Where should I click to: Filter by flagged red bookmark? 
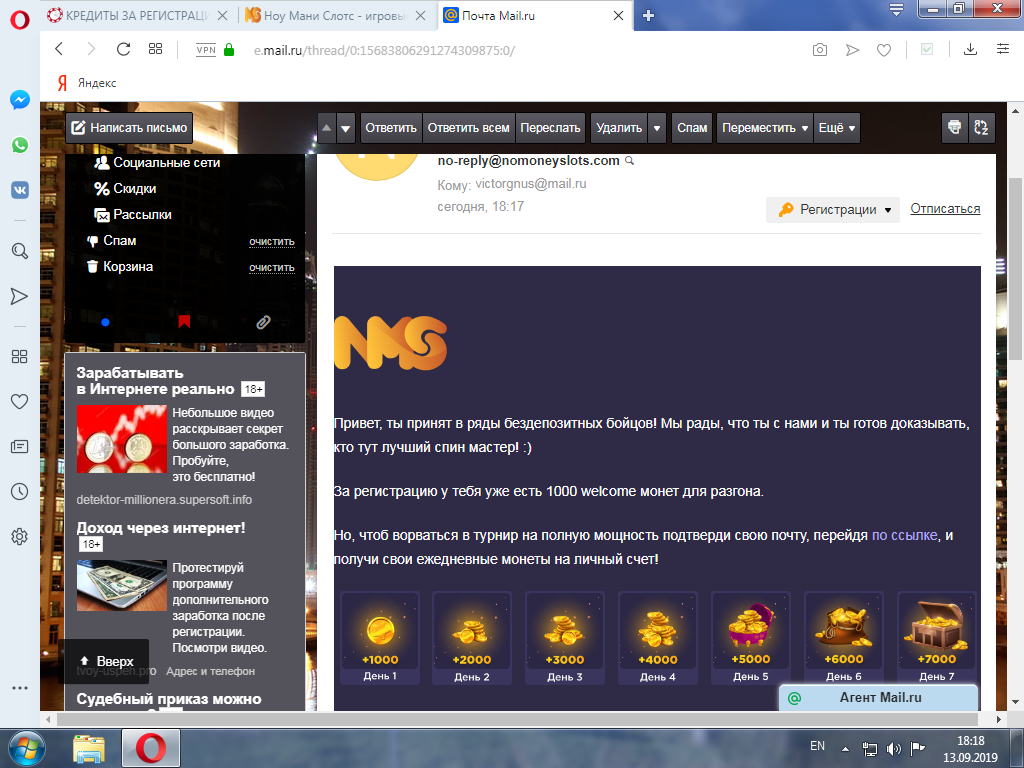(x=184, y=321)
